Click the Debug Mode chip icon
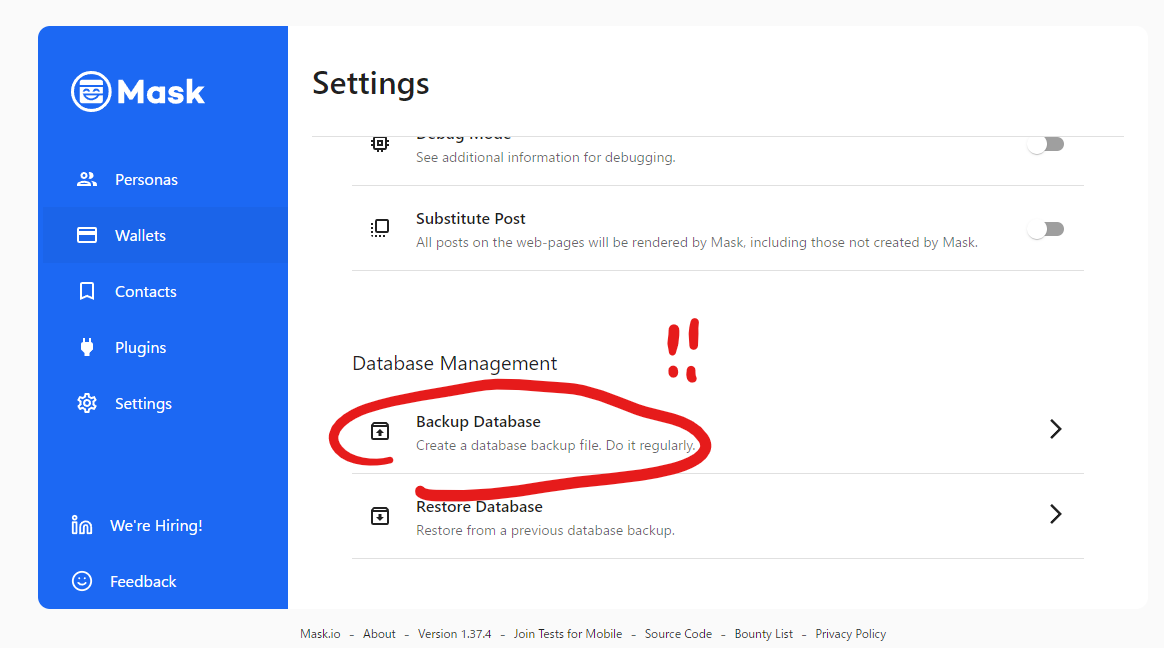The width and height of the screenshot is (1164, 648). coord(379,143)
